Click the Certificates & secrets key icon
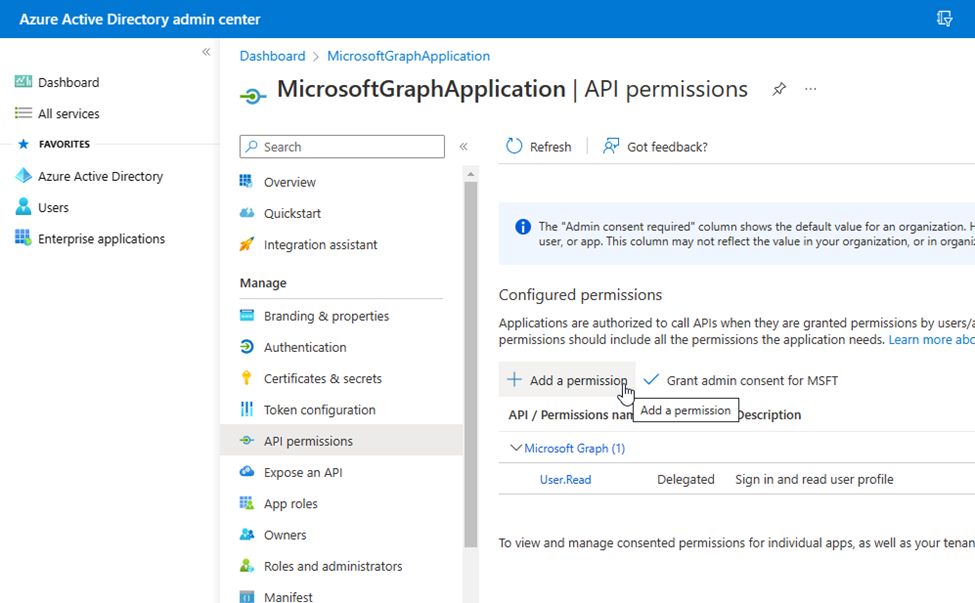The image size is (975, 603). click(247, 377)
